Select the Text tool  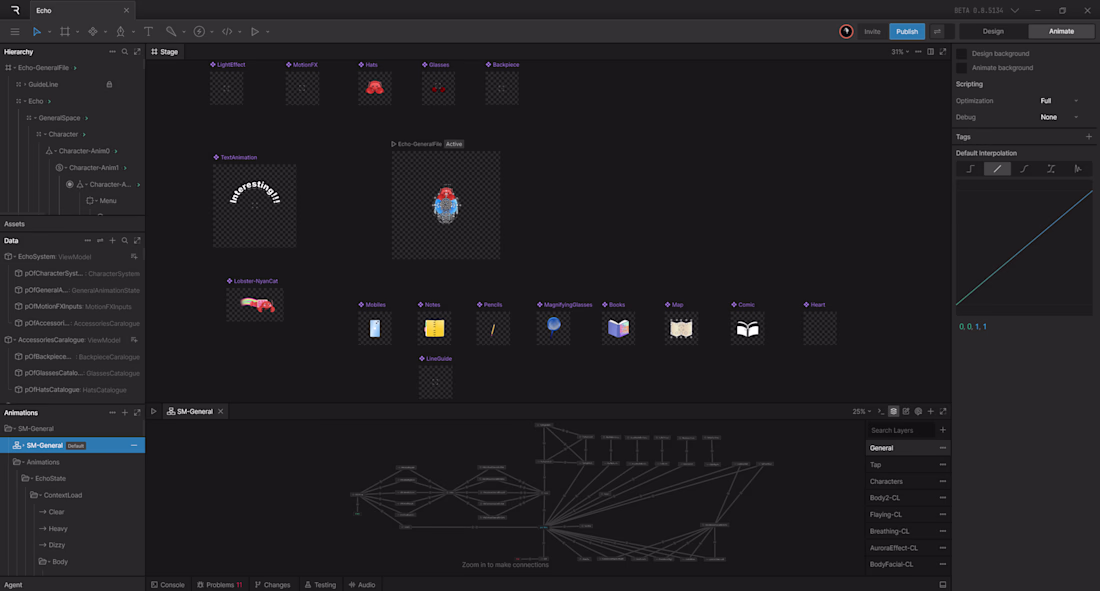pos(148,32)
